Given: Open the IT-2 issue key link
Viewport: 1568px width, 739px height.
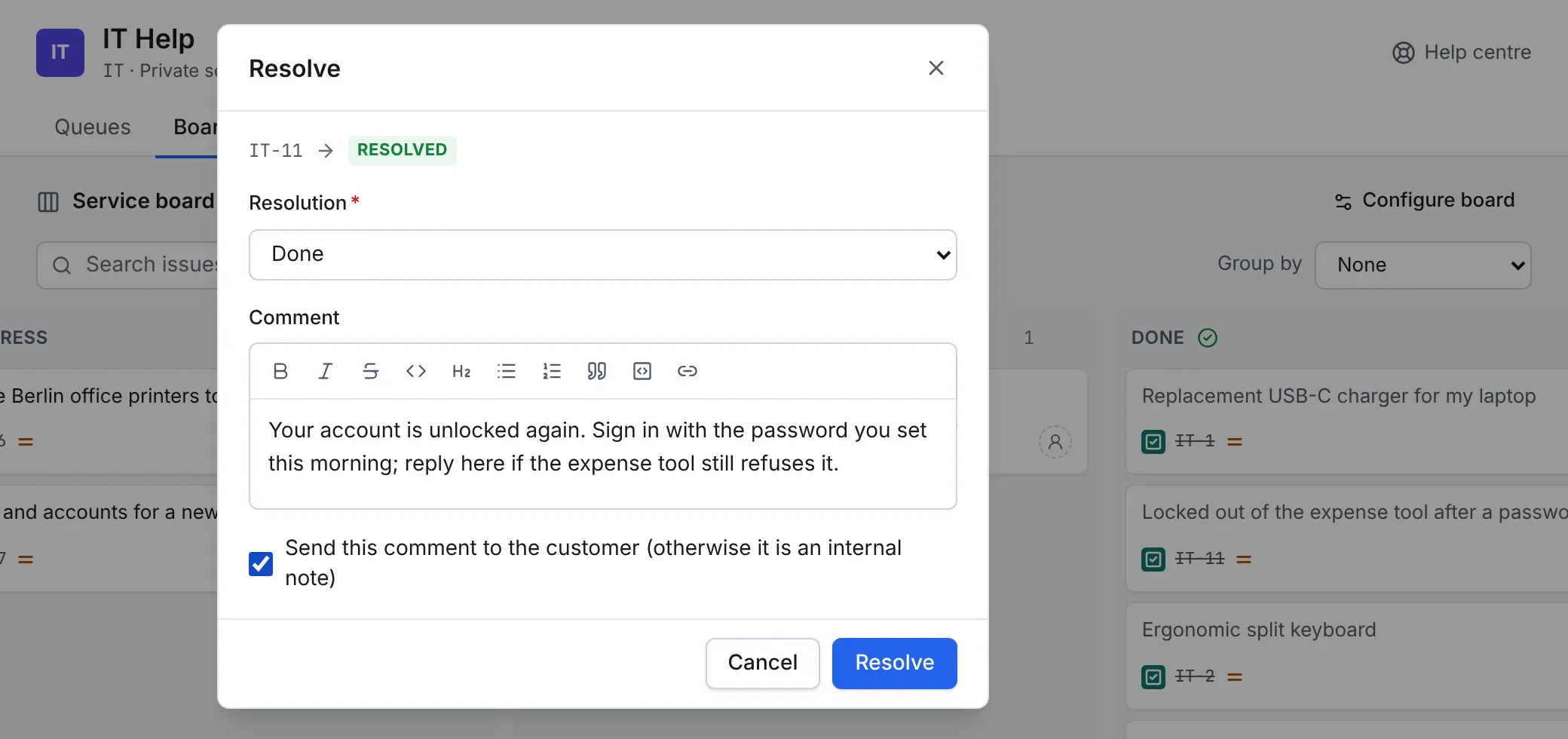Looking at the screenshot, I should pyautogui.click(x=1195, y=676).
